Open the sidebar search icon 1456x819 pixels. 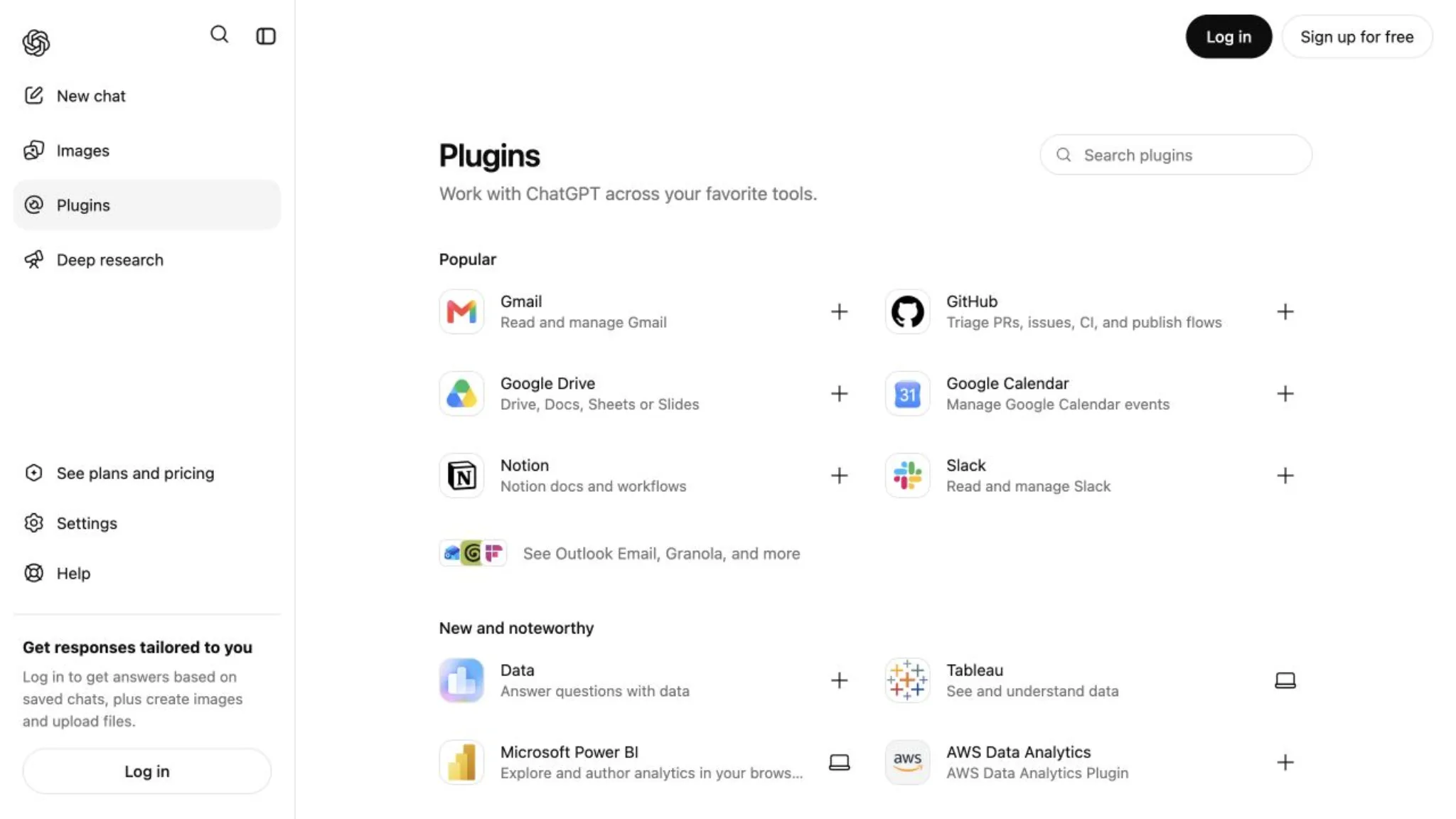[219, 34]
